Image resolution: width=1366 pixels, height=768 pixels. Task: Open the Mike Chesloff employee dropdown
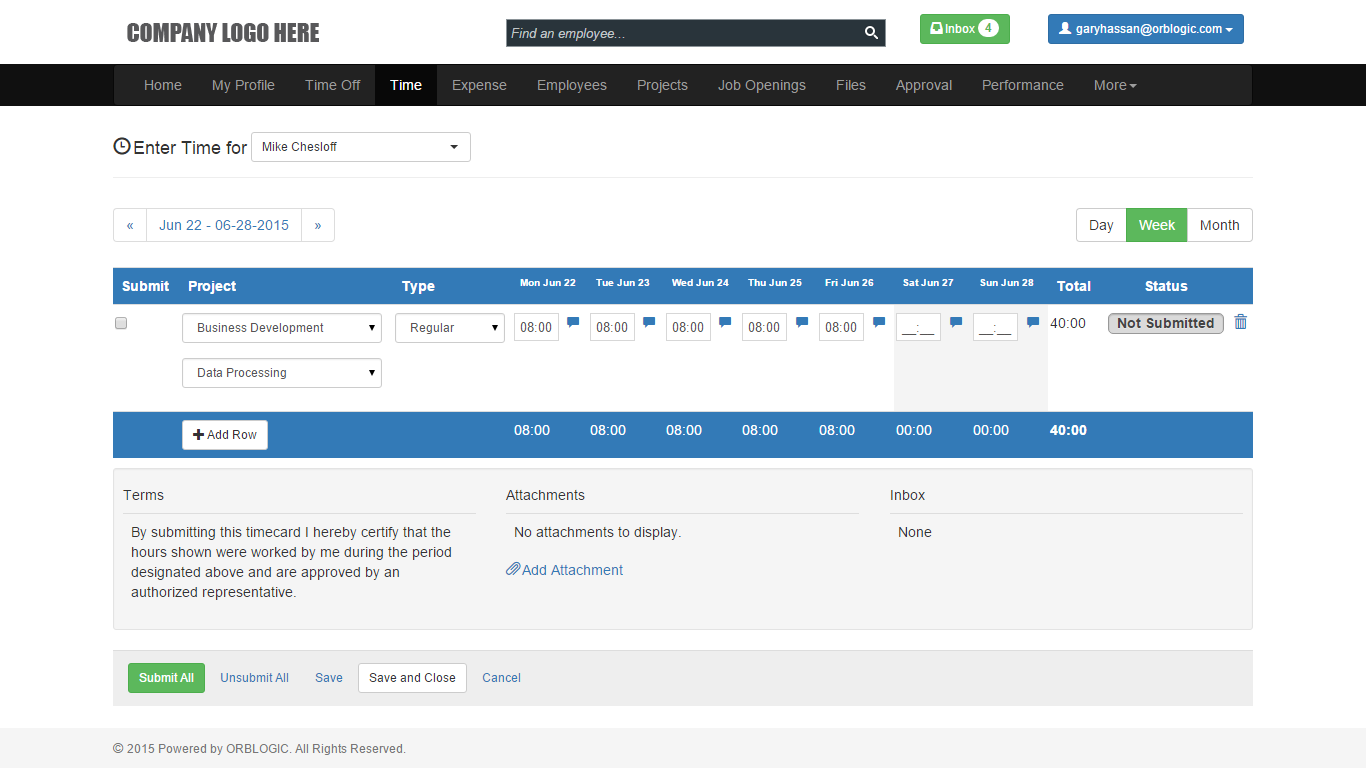(360, 147)
